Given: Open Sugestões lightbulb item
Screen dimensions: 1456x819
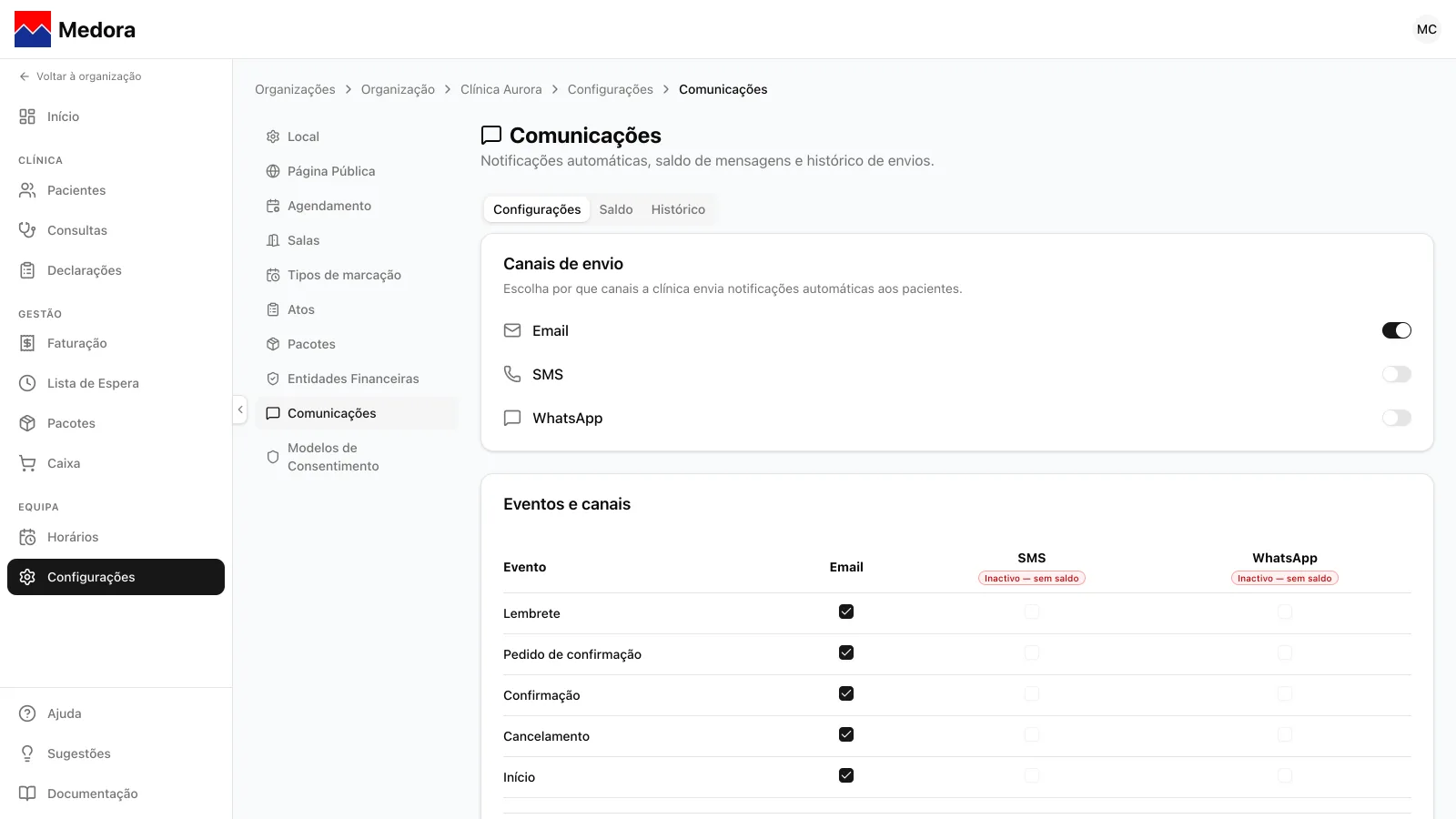Looking at the screenshot, I should coord(116,753).
